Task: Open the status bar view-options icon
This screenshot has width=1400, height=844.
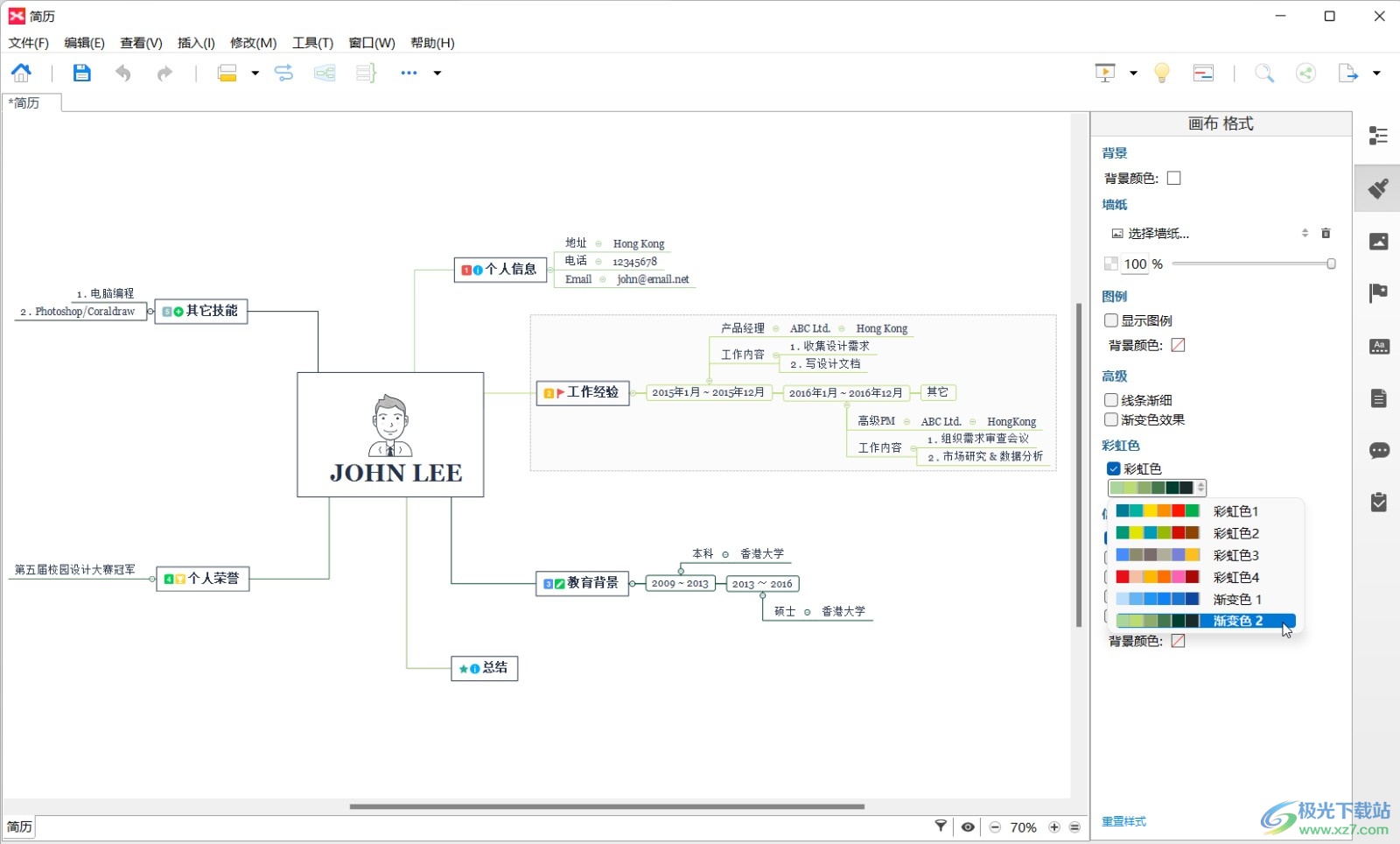Action: (1075, 826)
